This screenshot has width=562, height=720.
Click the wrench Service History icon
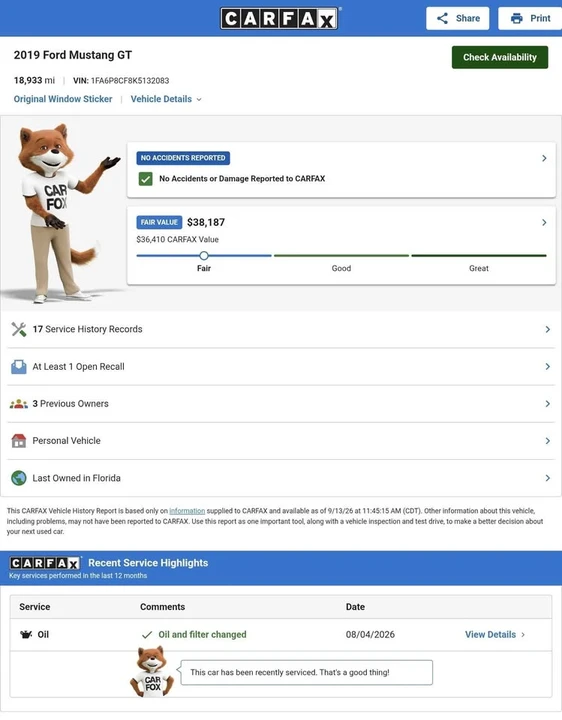(x=19, y=329)
